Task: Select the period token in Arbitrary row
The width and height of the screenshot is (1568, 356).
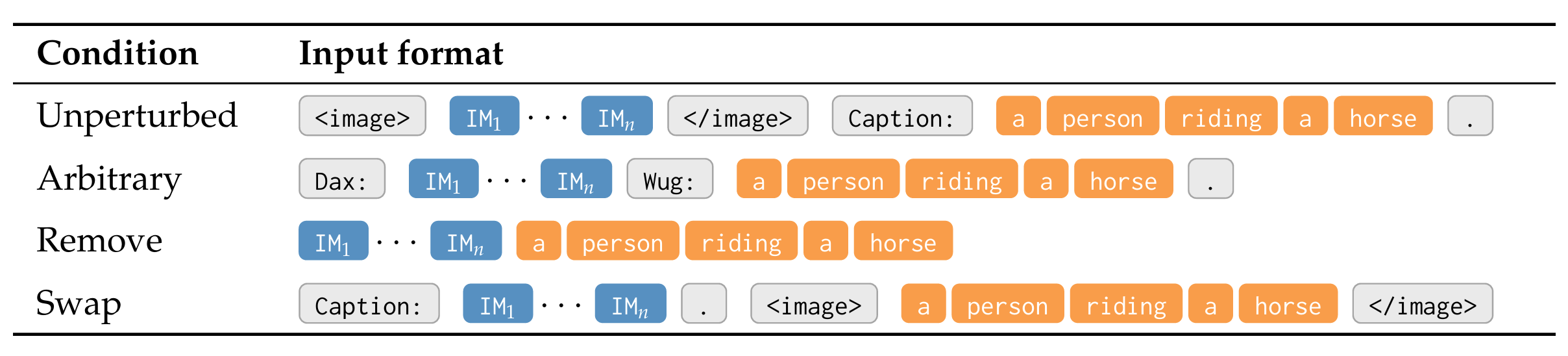Action: point(1210,179)
